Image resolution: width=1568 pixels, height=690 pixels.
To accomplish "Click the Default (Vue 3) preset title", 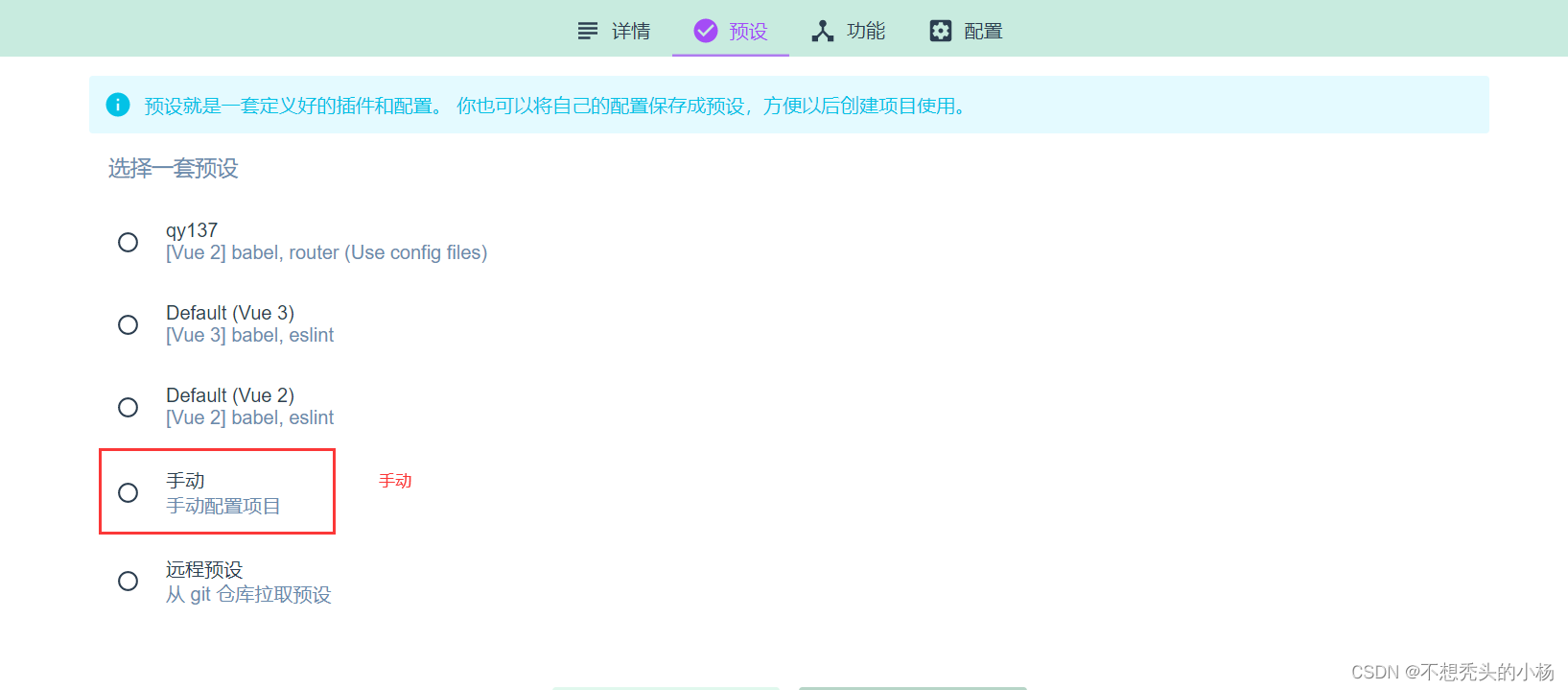I will click(x=230, y=313).
